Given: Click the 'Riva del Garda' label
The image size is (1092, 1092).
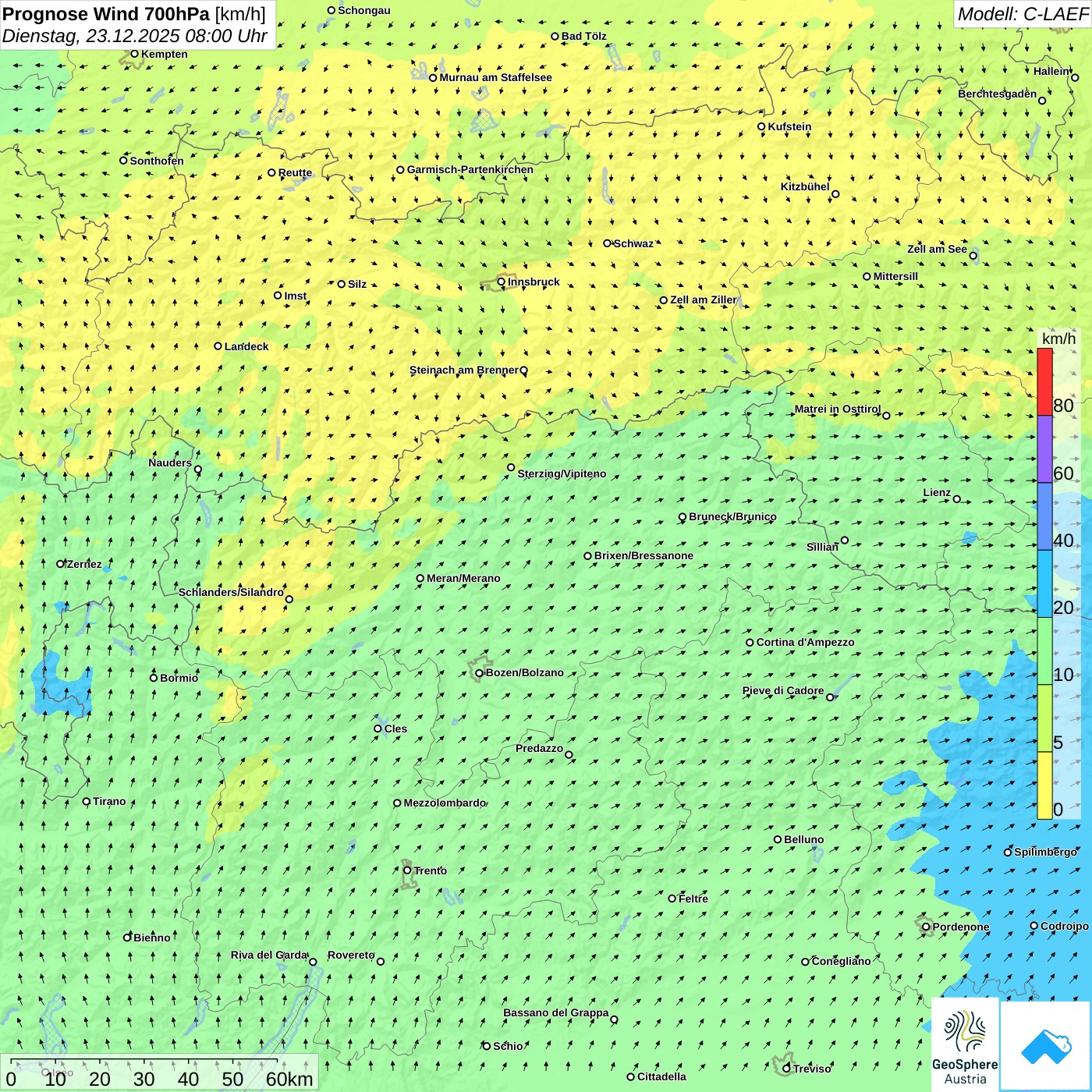Looking at the screenshot, I should pyautogui.click(x=269, y=955).
